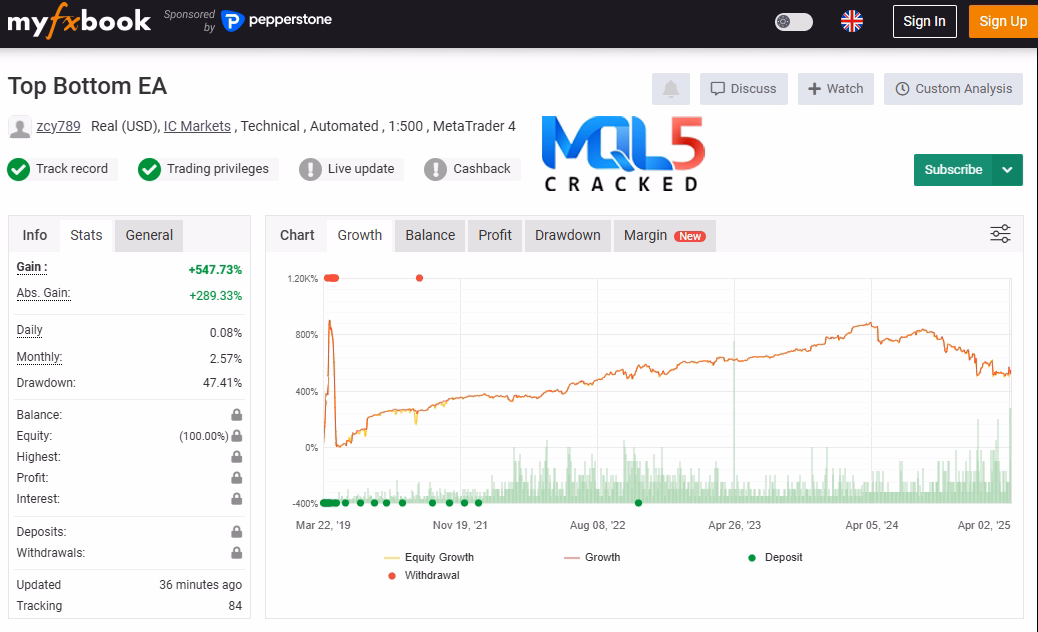Open the chart settings sliders icon
This screenshot has width=1038, height=632.
click(1000, 234)
